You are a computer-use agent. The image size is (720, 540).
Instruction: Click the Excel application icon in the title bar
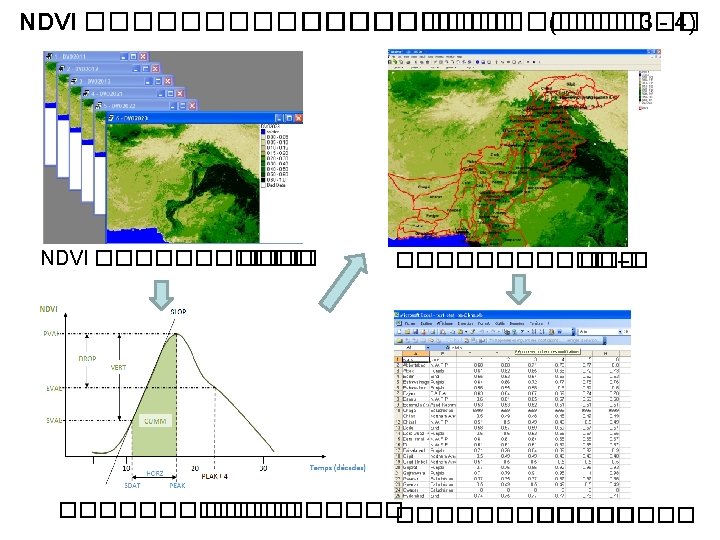396,315
